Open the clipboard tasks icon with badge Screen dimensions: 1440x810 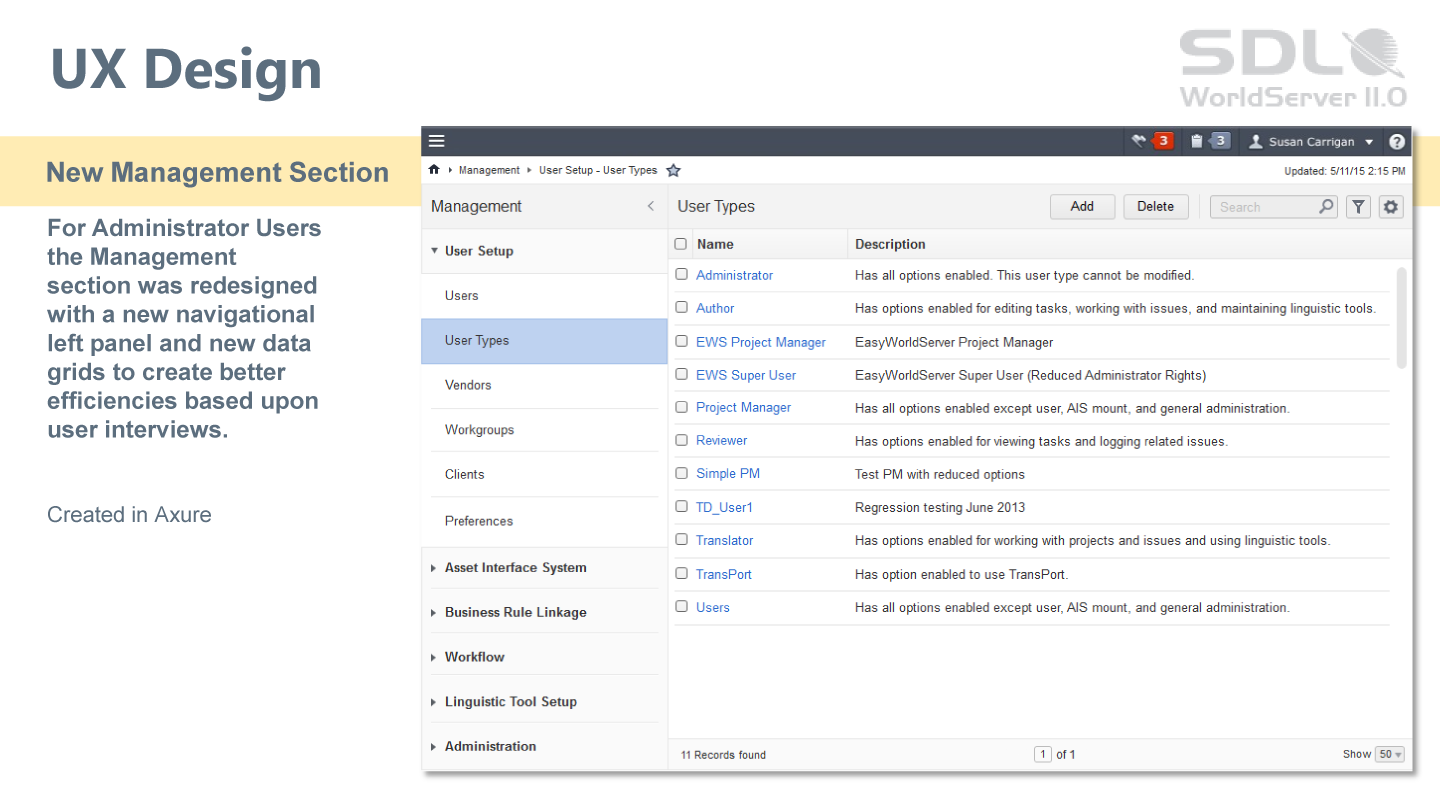click(1208, 141)
